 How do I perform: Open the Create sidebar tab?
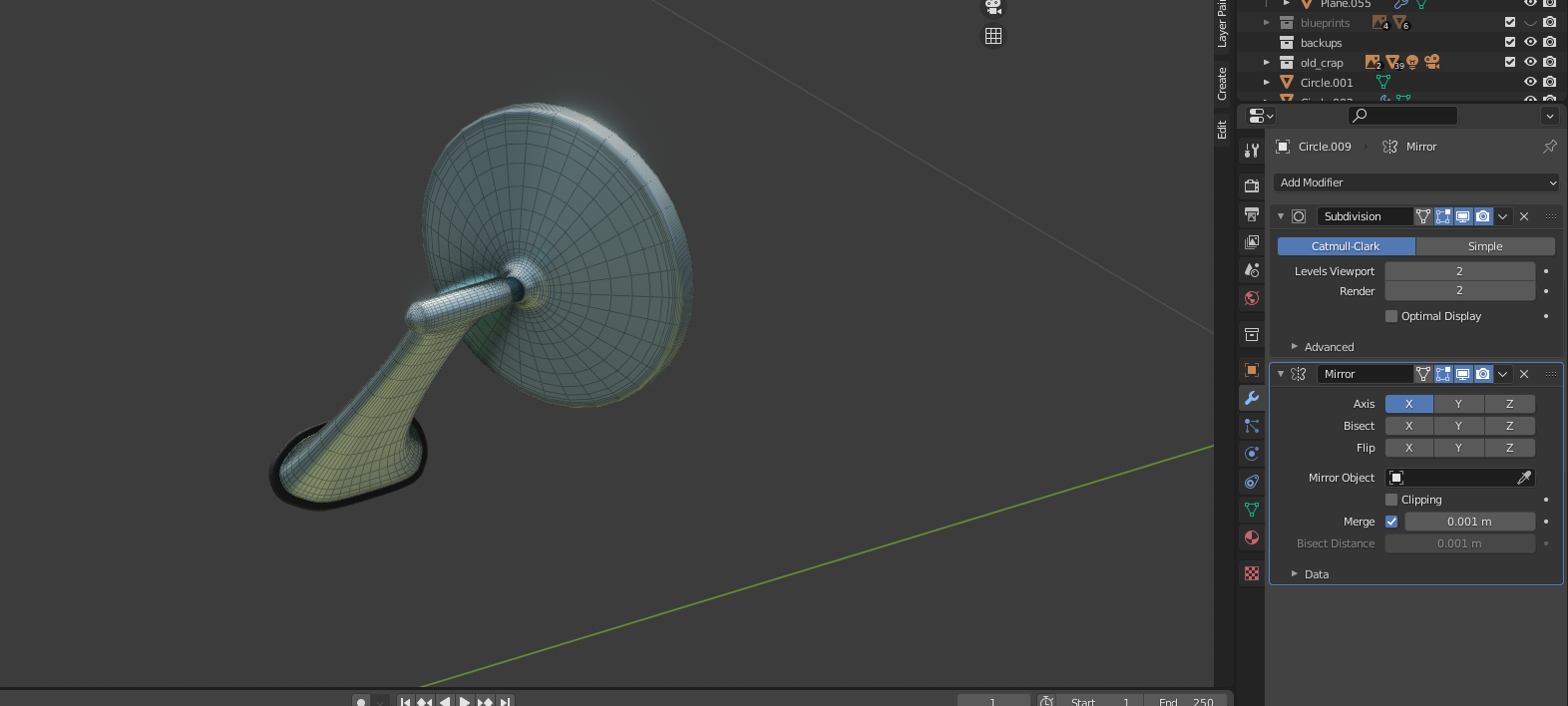pyautogui.click(x=1222, y=84)
